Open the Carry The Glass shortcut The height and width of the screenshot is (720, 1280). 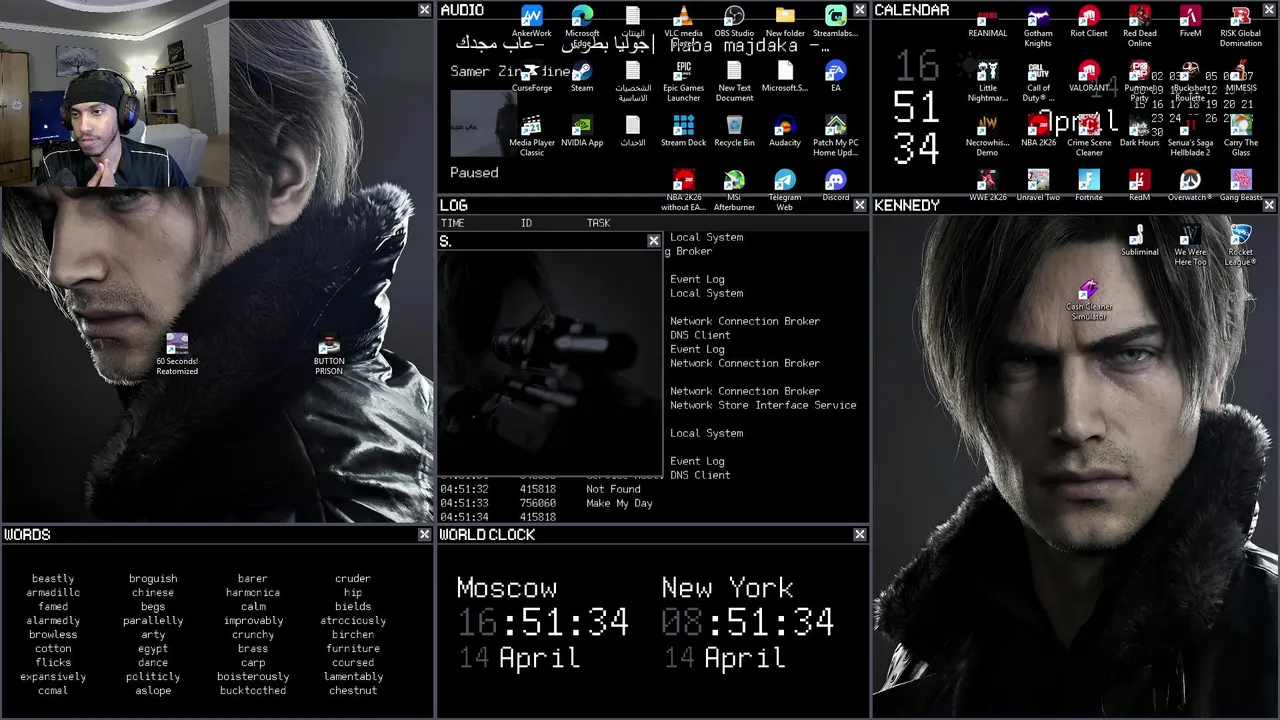coord(1241,136)
